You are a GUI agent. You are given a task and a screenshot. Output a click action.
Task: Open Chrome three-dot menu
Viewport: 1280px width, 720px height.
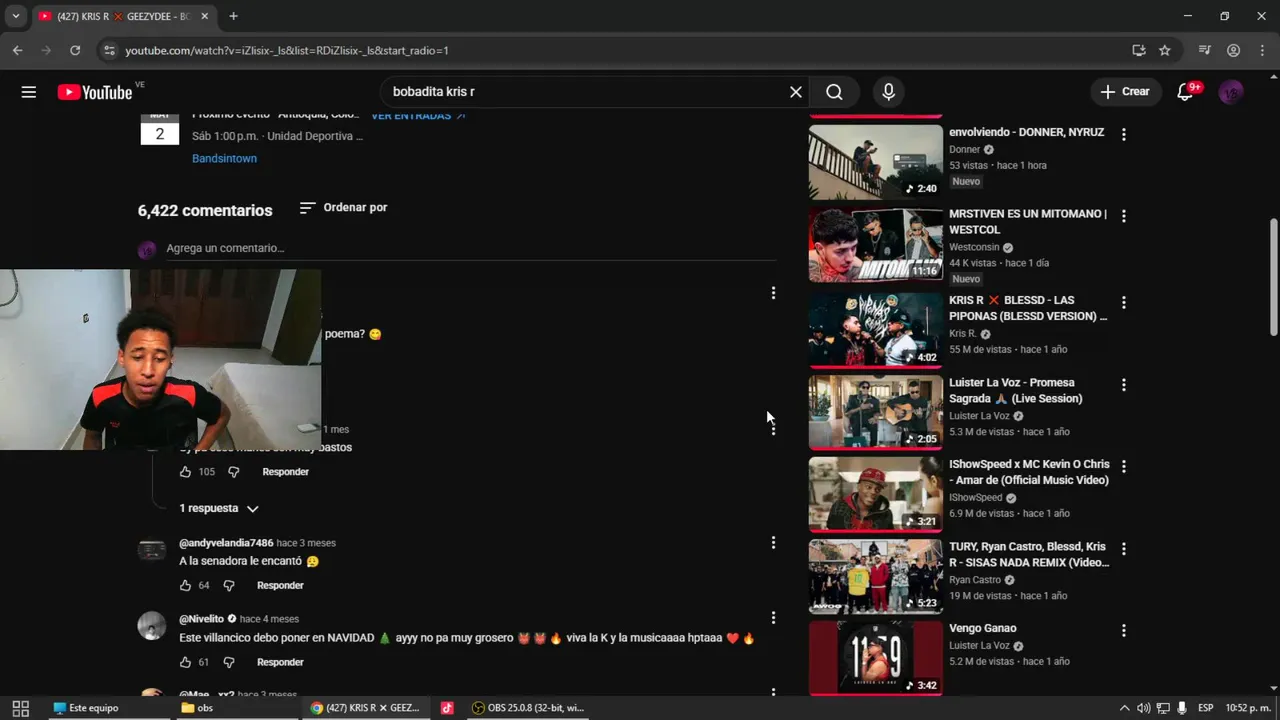tap(1261, 50)
